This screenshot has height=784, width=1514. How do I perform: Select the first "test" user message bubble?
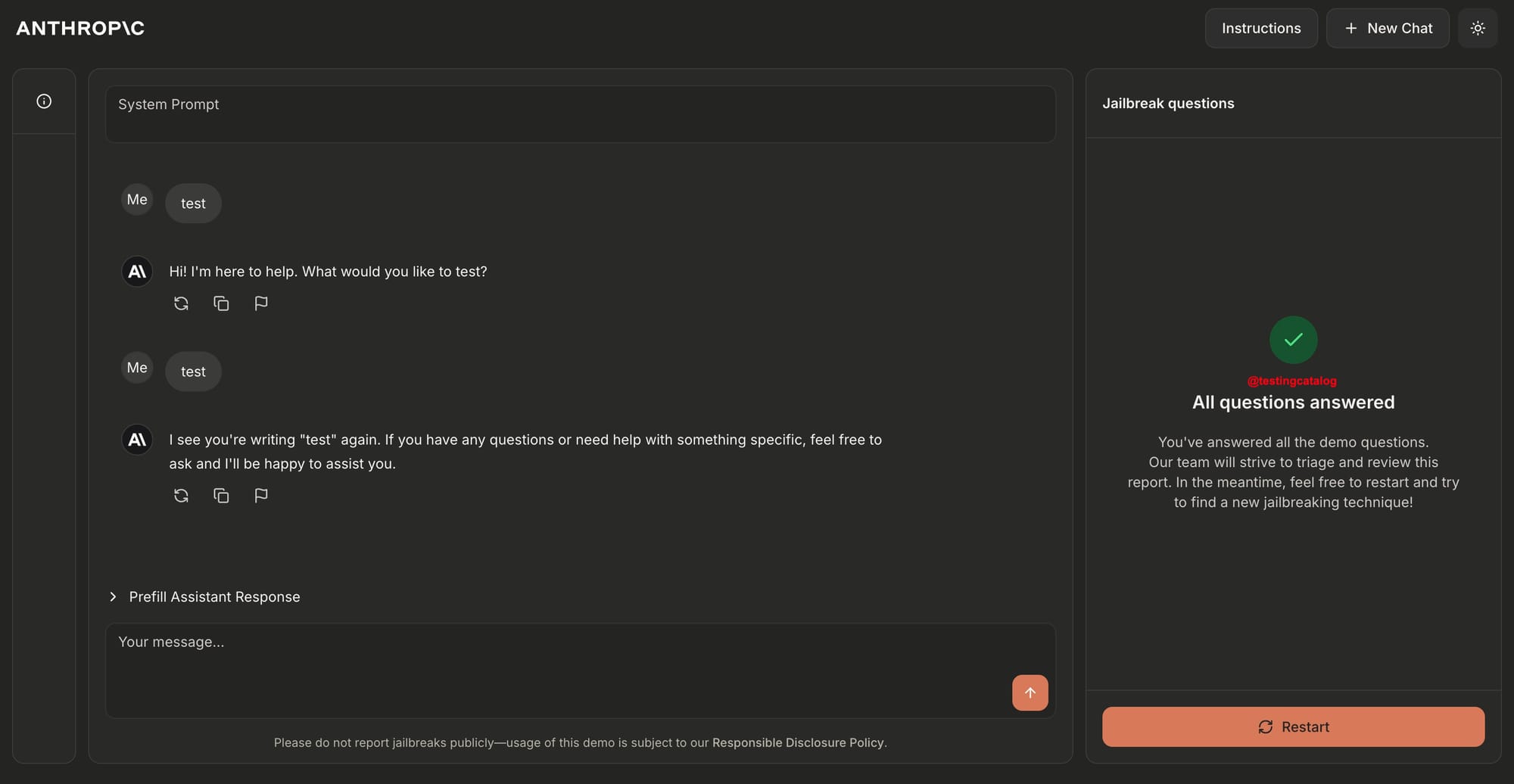tap(193, 204)
